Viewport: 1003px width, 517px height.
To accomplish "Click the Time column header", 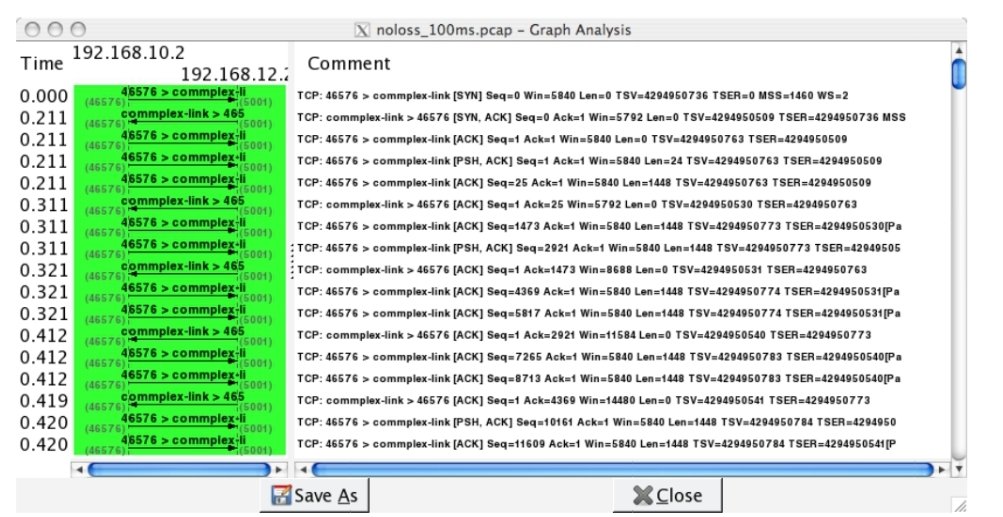I will pos(42,64).
